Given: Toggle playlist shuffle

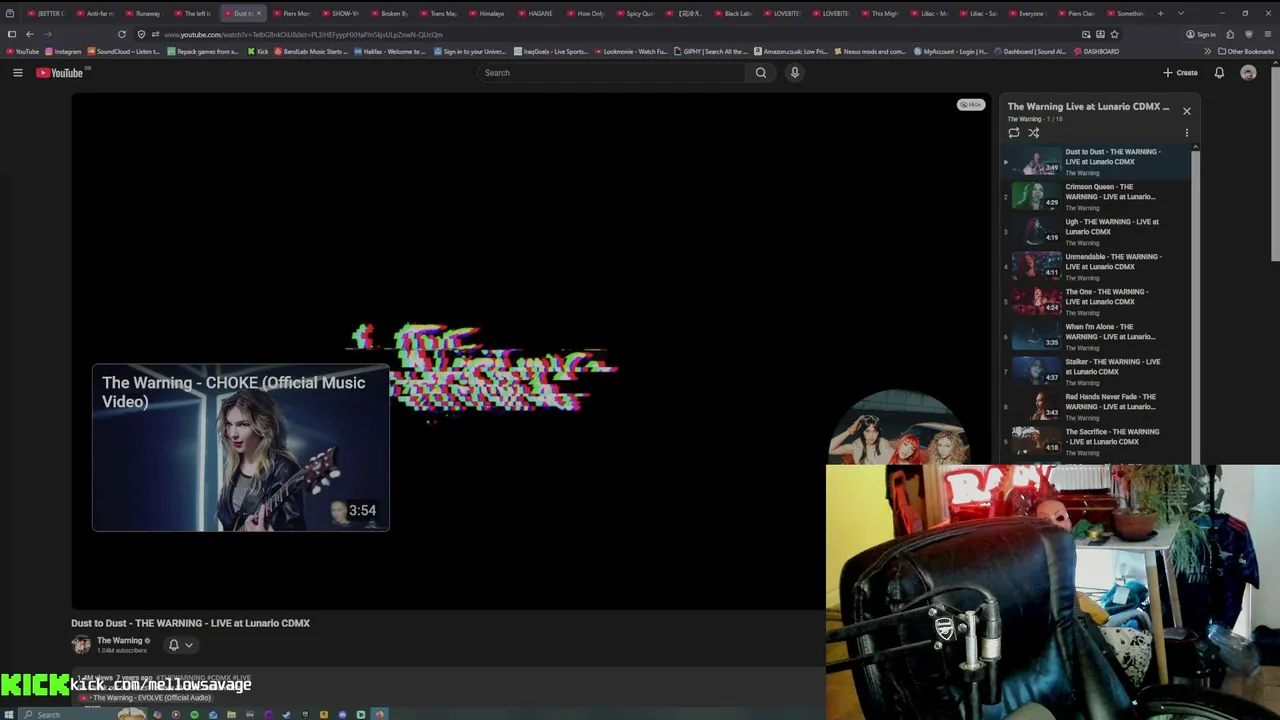Looking at the screenshot, I should coord(1034,133).
